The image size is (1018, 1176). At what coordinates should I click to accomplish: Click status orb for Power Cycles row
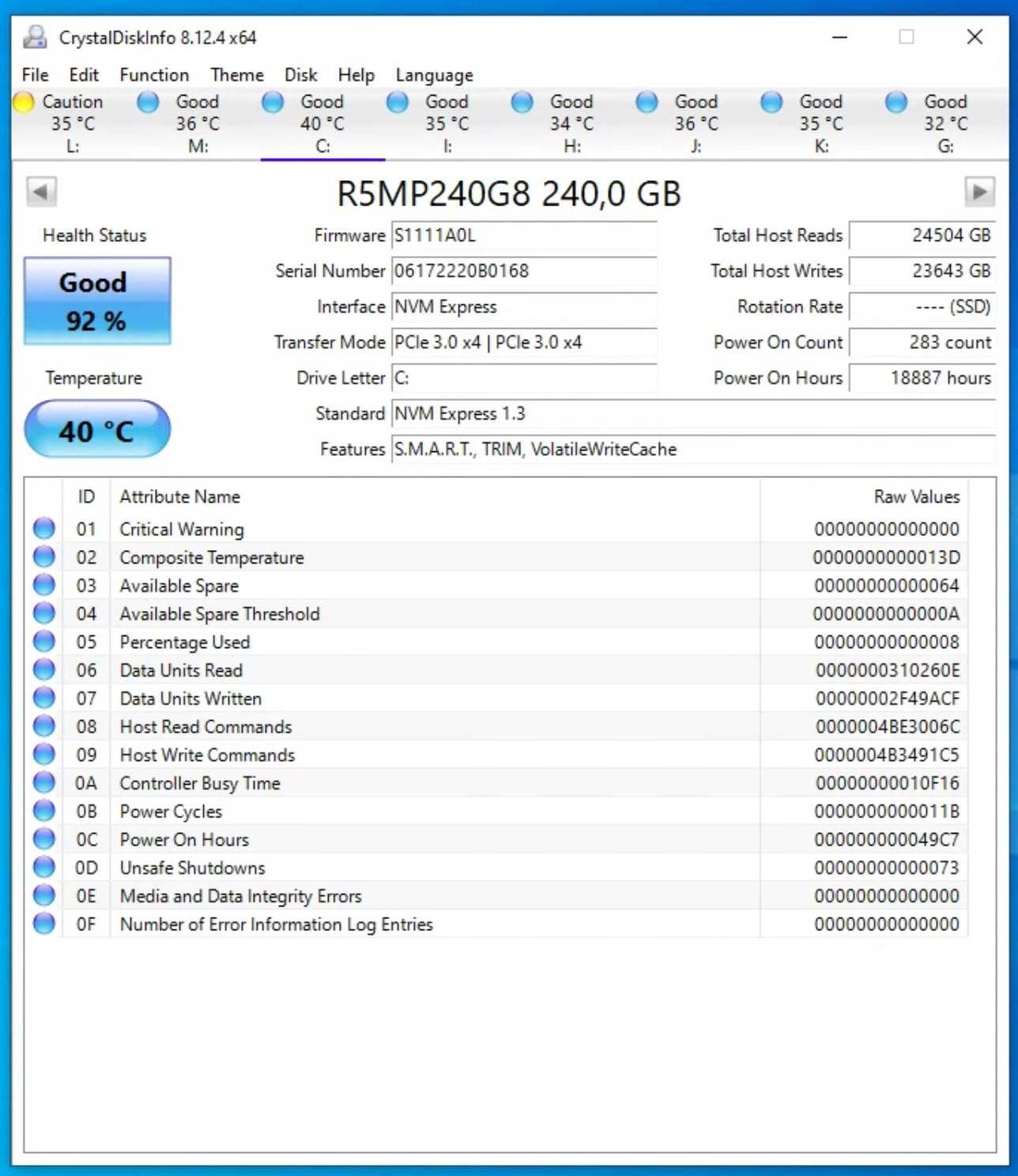pos(44,810)
